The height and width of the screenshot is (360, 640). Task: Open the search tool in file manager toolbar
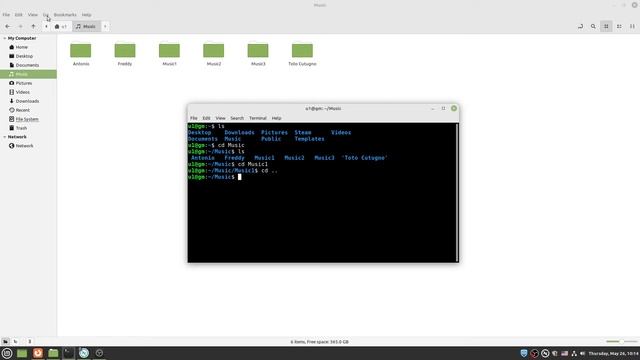click(x=593, y=27)
